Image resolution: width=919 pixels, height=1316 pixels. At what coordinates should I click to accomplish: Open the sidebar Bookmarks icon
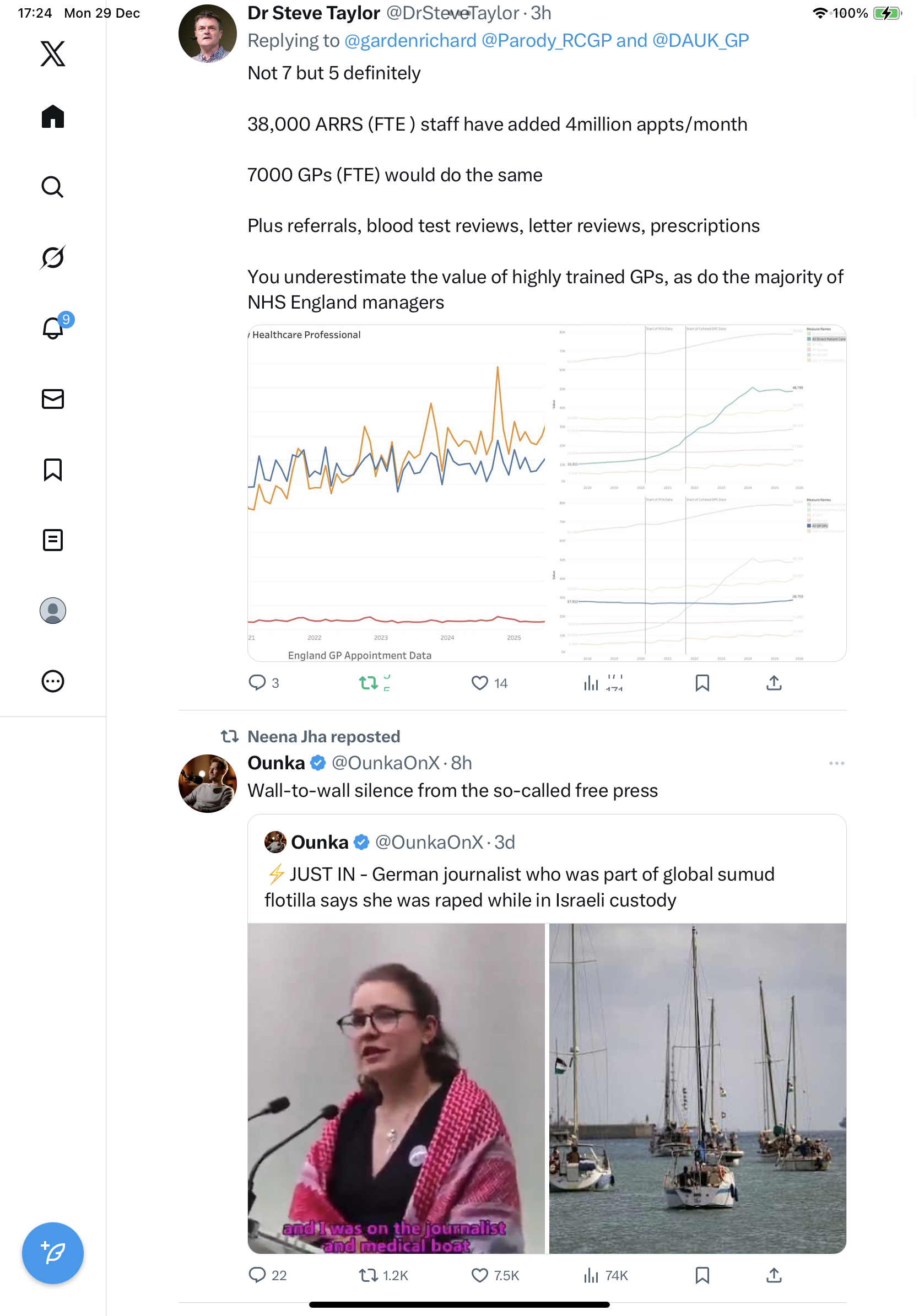coord(53,470)
